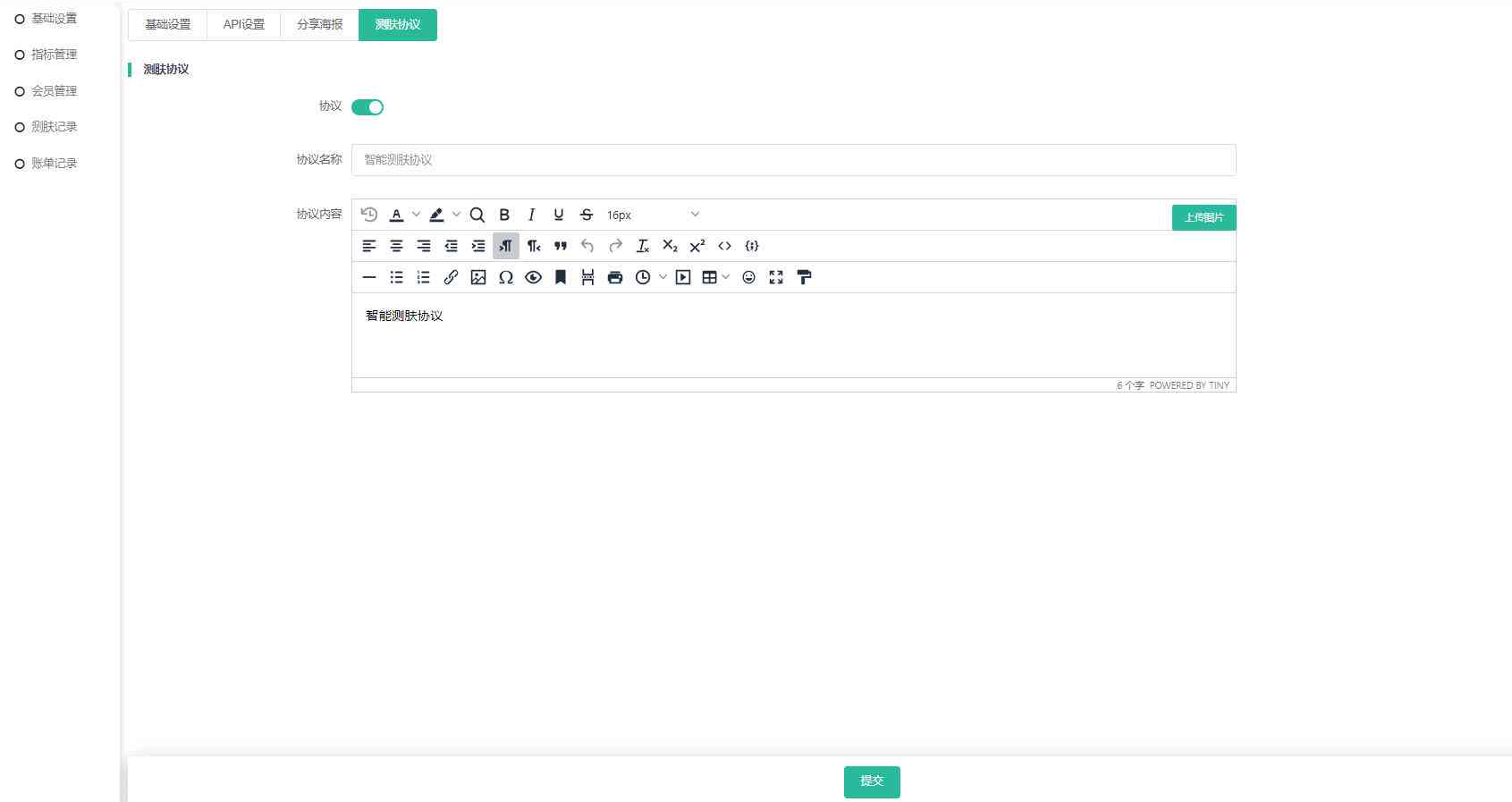The width and height of the screenshot is (1512, 802).
Task: Insert an anchor bookmark
Action: (561, 277)
